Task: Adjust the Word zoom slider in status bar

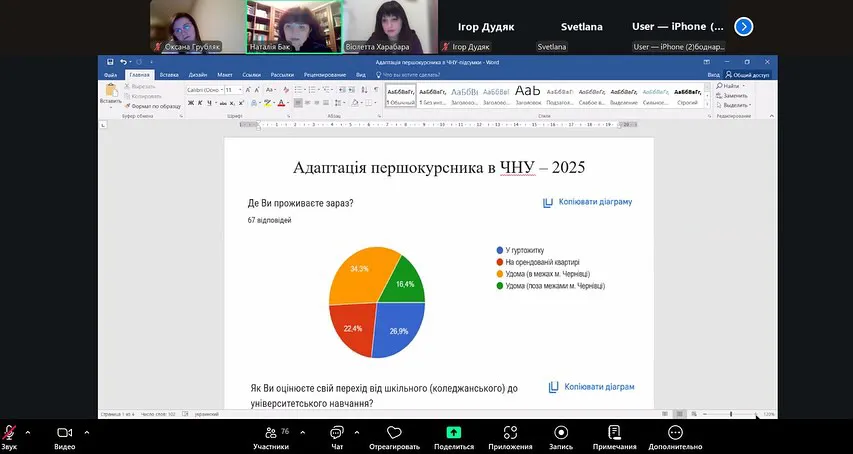Action: pos(731,413)
